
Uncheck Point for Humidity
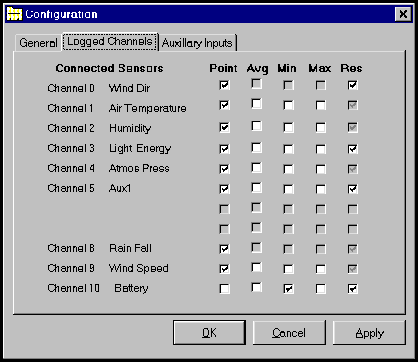coord(225,127)
